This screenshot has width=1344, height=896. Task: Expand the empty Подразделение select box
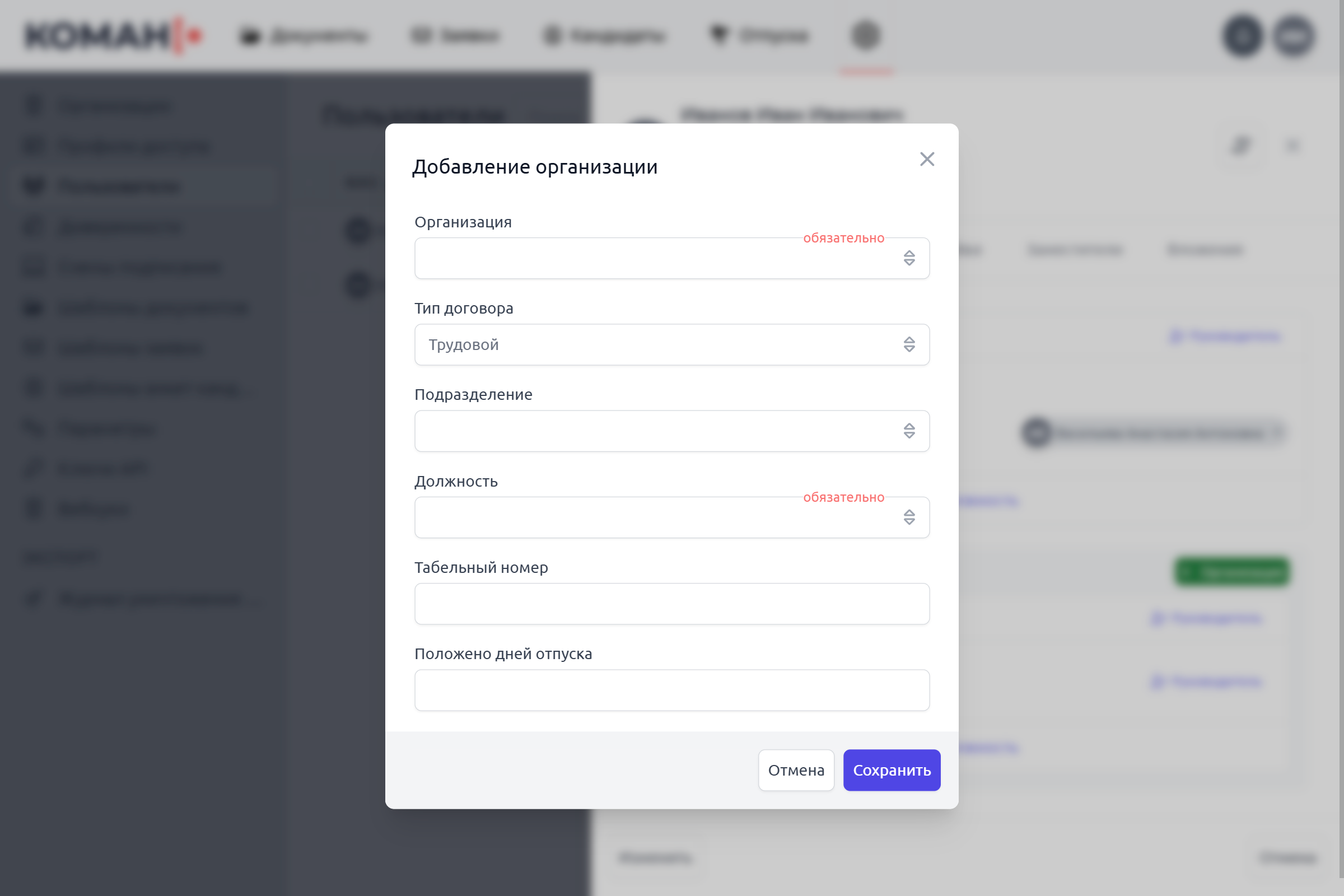[x=657, y=431]
